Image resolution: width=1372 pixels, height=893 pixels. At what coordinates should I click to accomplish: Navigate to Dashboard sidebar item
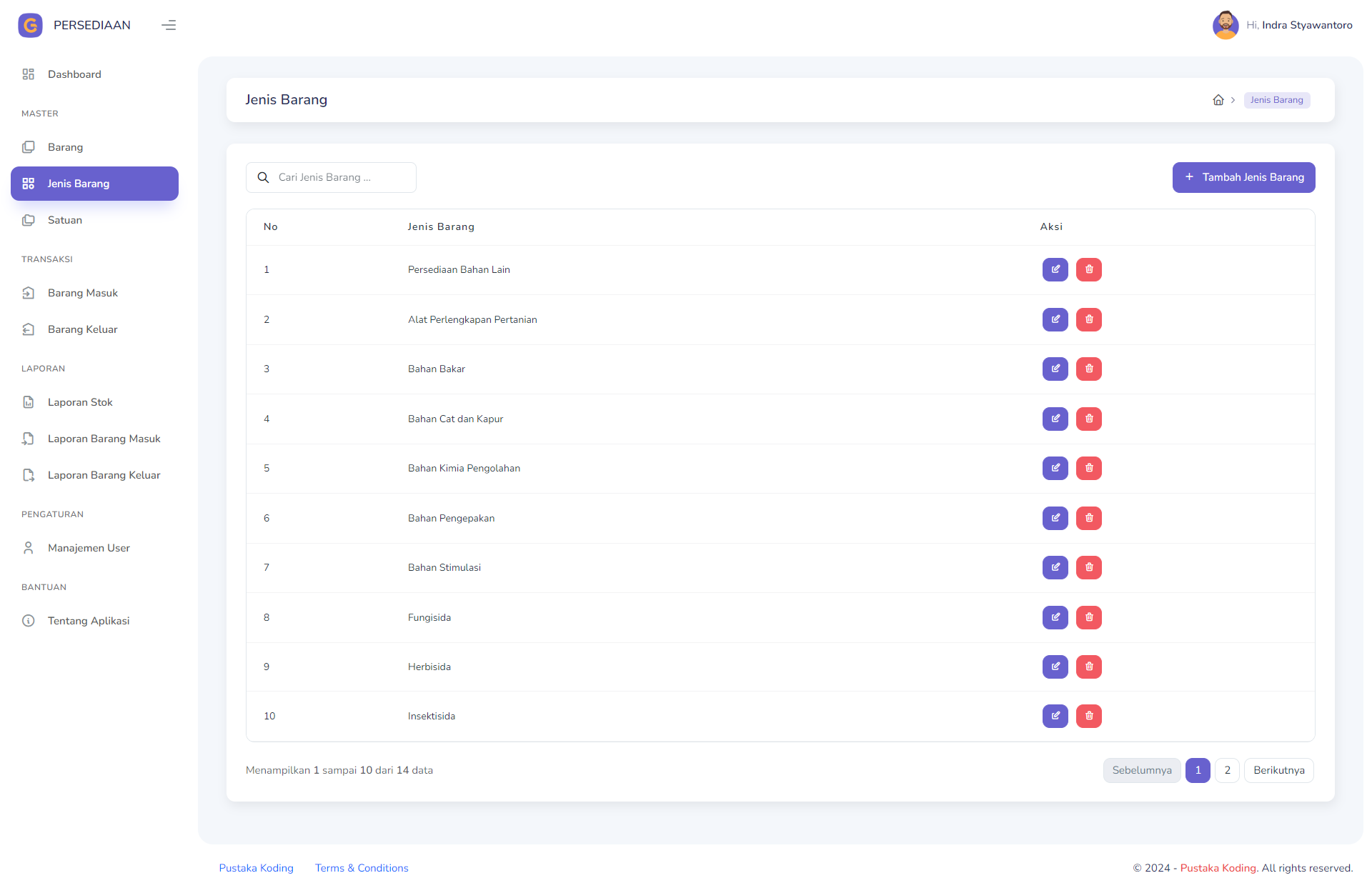click(74, 74)
